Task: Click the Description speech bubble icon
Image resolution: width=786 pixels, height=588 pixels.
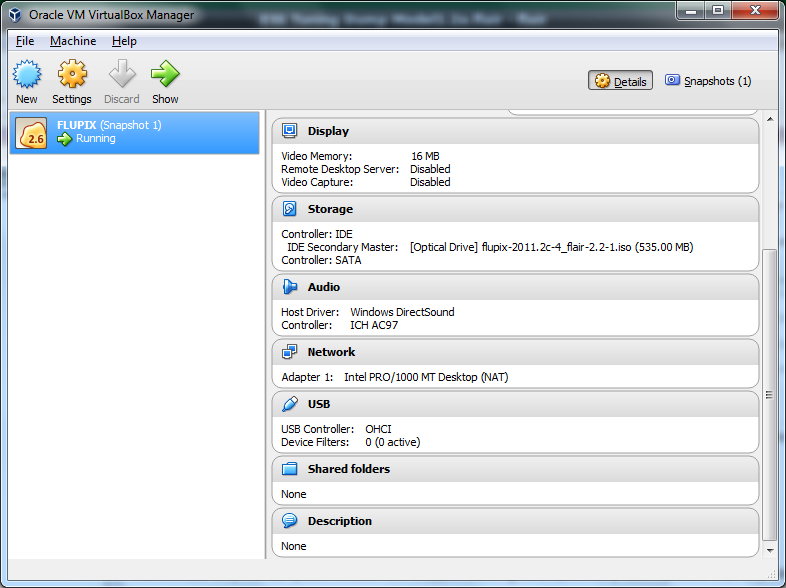Action: (x=289, y=521)
